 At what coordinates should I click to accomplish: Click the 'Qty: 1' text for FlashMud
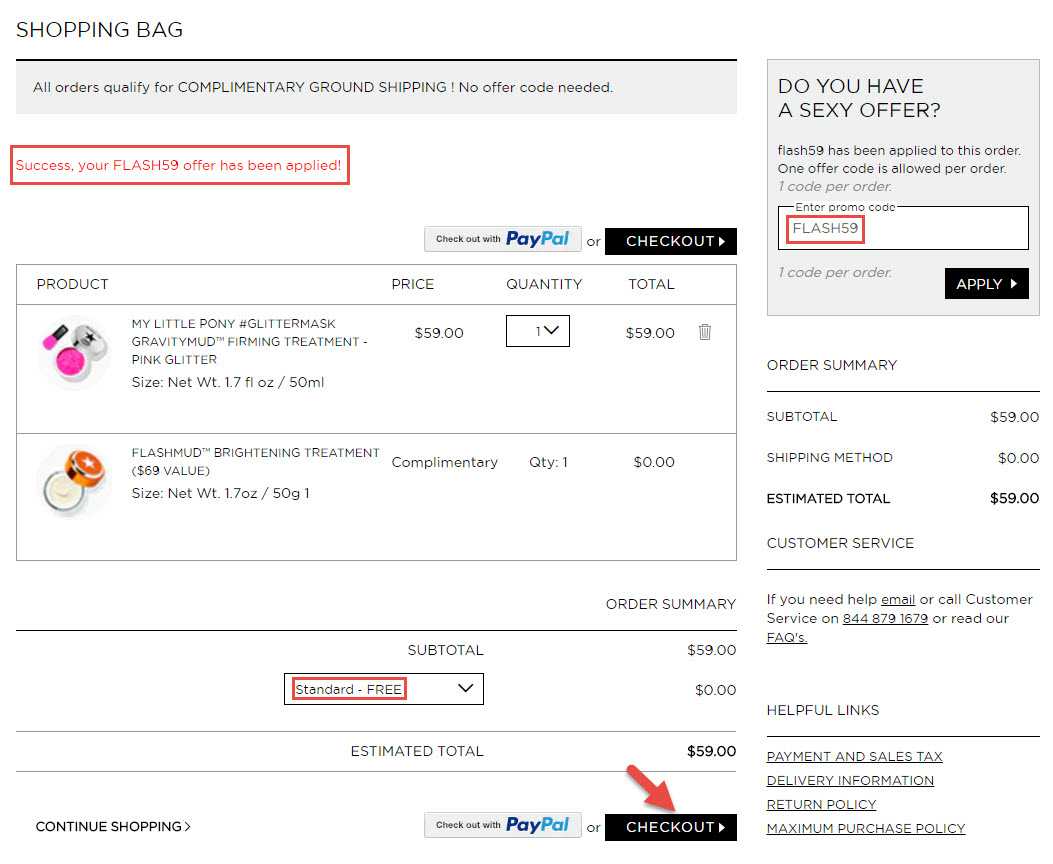tap(548, 462)
